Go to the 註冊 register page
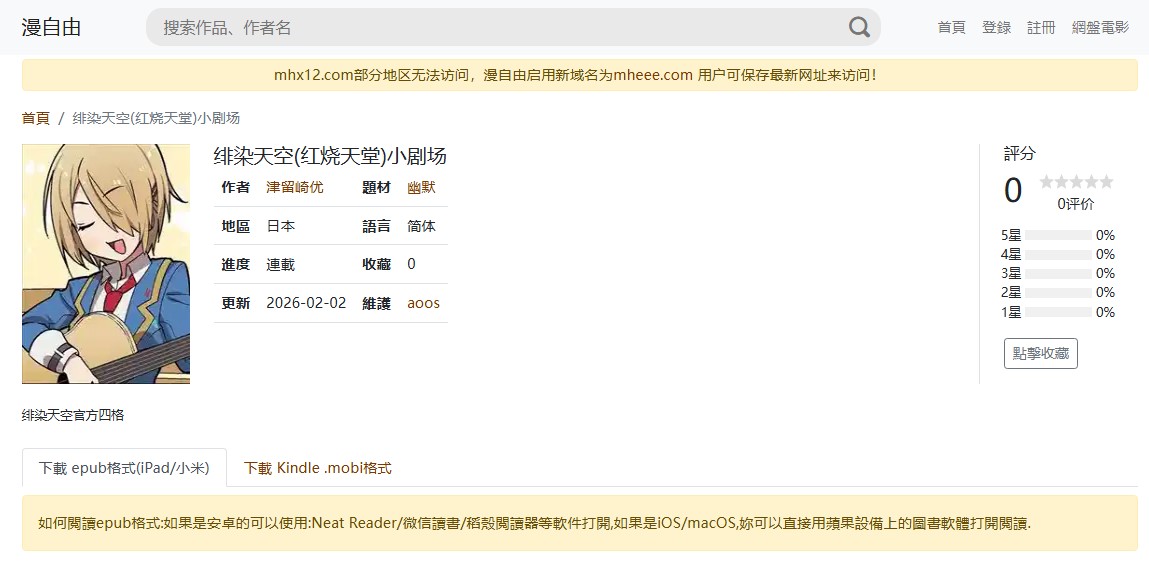The width and height of the screenshot is (1149, 564). [1041, 27]
